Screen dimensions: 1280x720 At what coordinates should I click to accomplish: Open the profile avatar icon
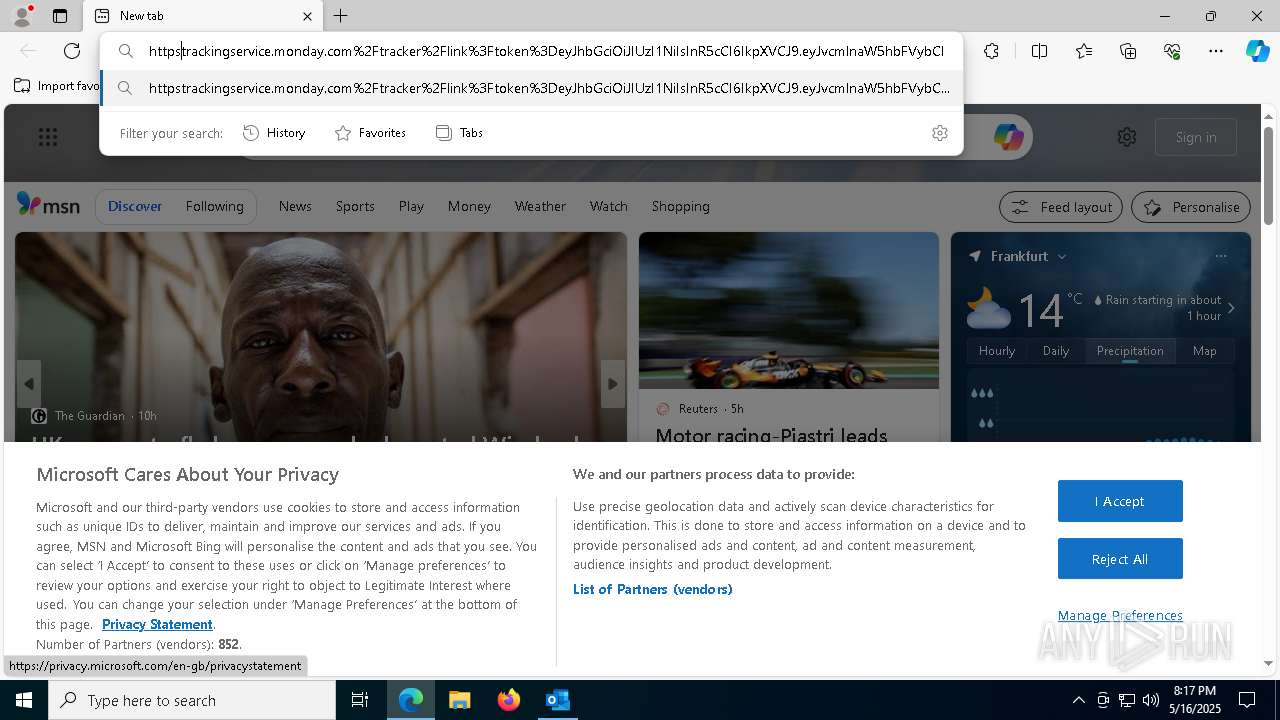pos(21,16)
